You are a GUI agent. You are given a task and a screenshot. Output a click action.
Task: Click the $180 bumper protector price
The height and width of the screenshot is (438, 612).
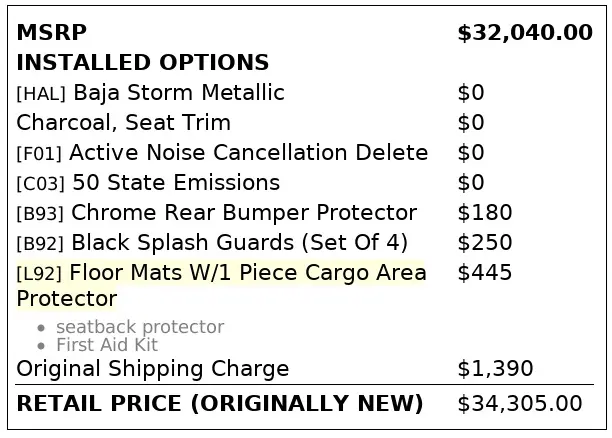click(484, 213)
